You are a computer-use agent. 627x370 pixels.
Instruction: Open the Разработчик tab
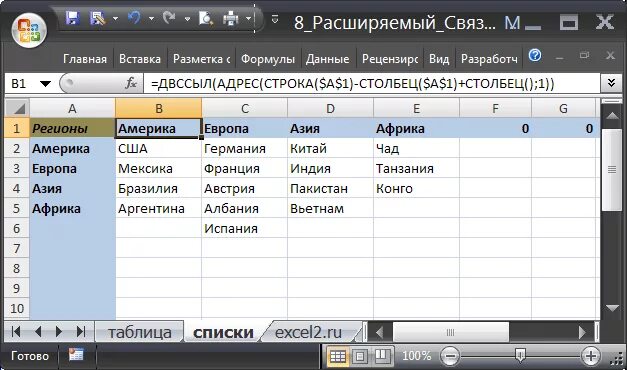pos(489,59)
